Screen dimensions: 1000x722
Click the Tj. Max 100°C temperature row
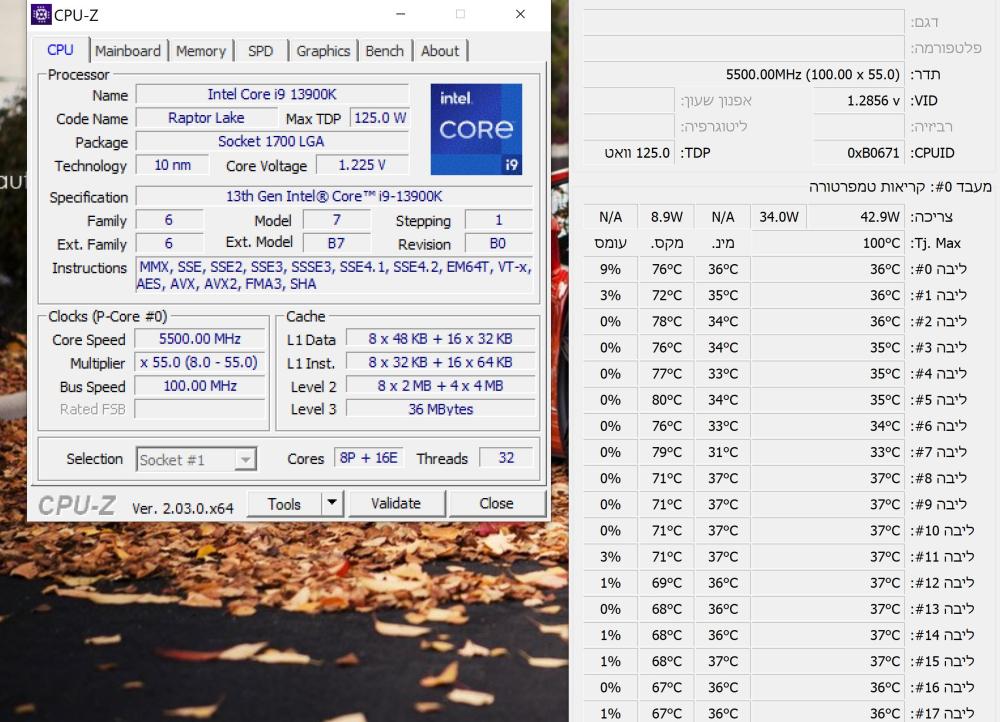855,243
